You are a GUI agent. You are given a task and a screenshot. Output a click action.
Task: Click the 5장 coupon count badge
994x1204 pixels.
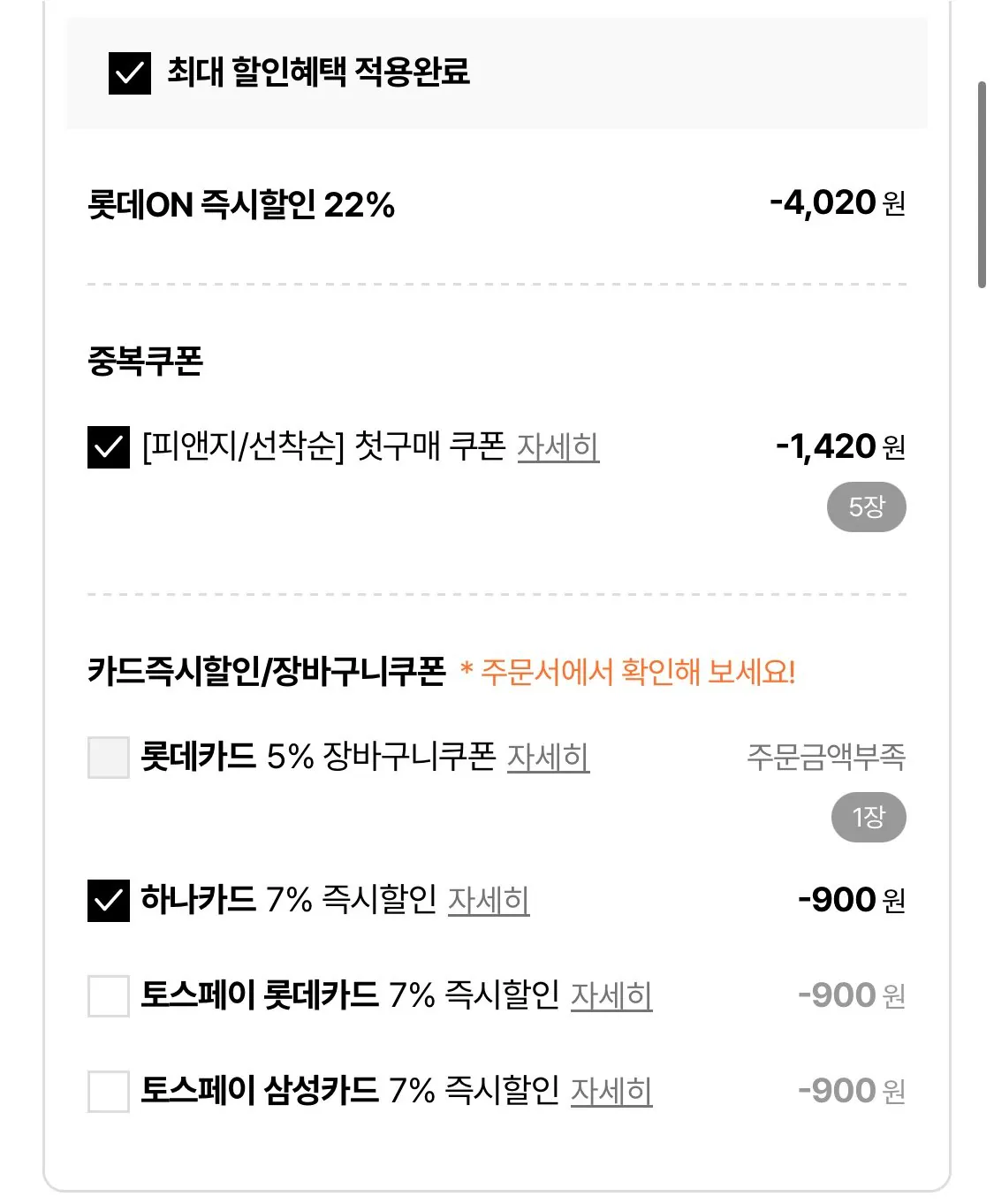coord(867,507)
